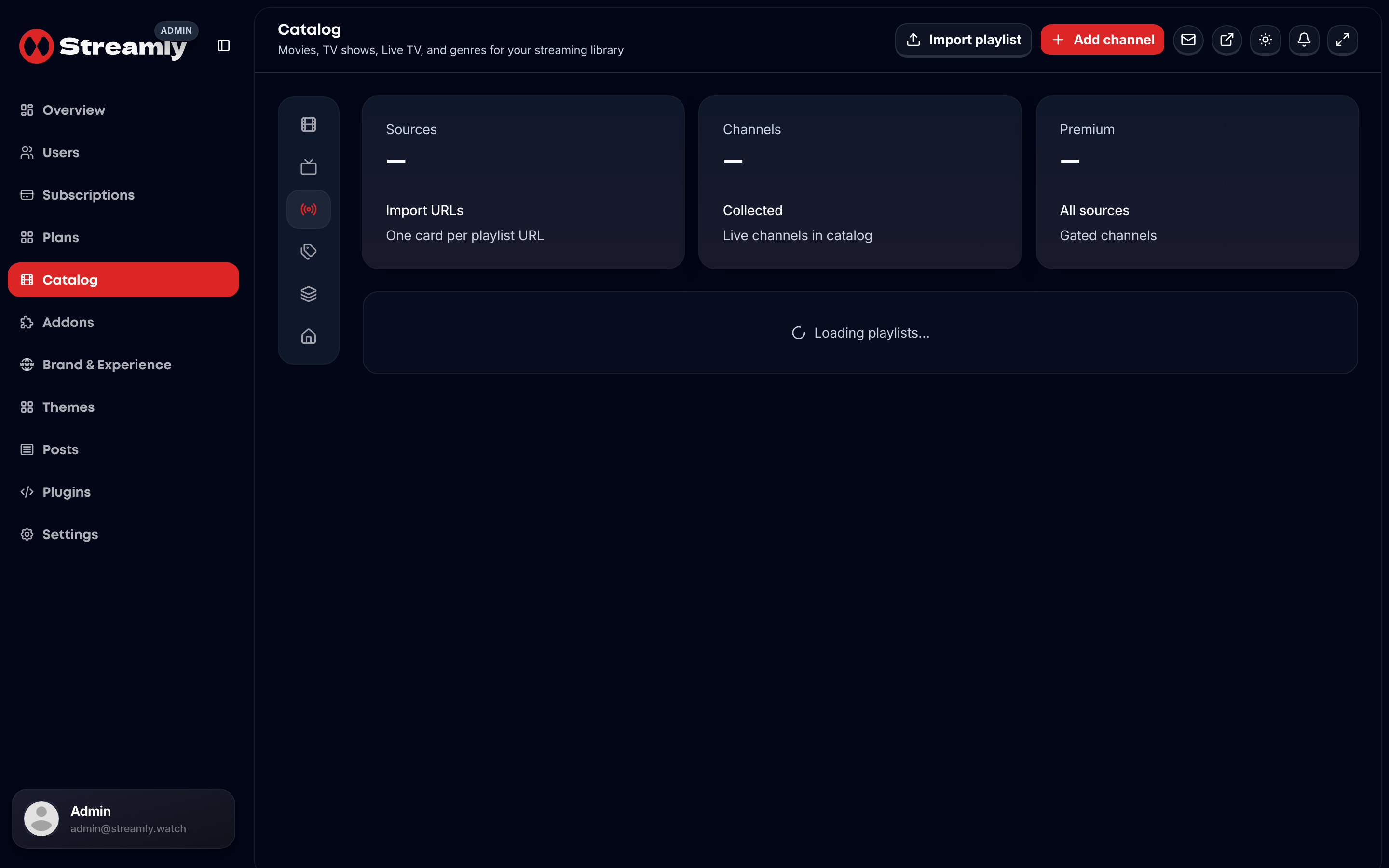The height and width of the screenshot is (868, 1389).
Task: Open the Themes page
Action: 123,407
